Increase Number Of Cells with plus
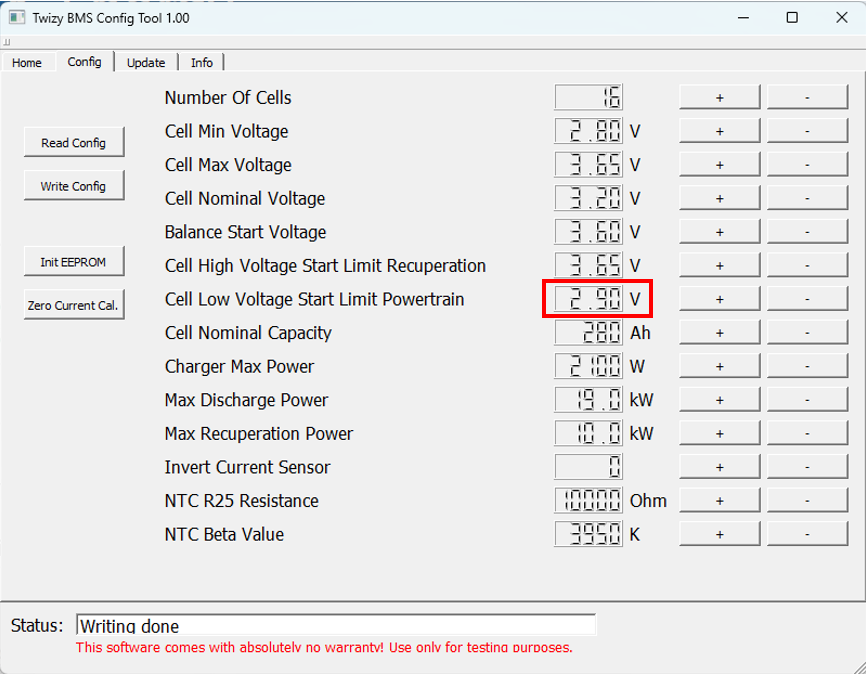 tap(719, 98)
